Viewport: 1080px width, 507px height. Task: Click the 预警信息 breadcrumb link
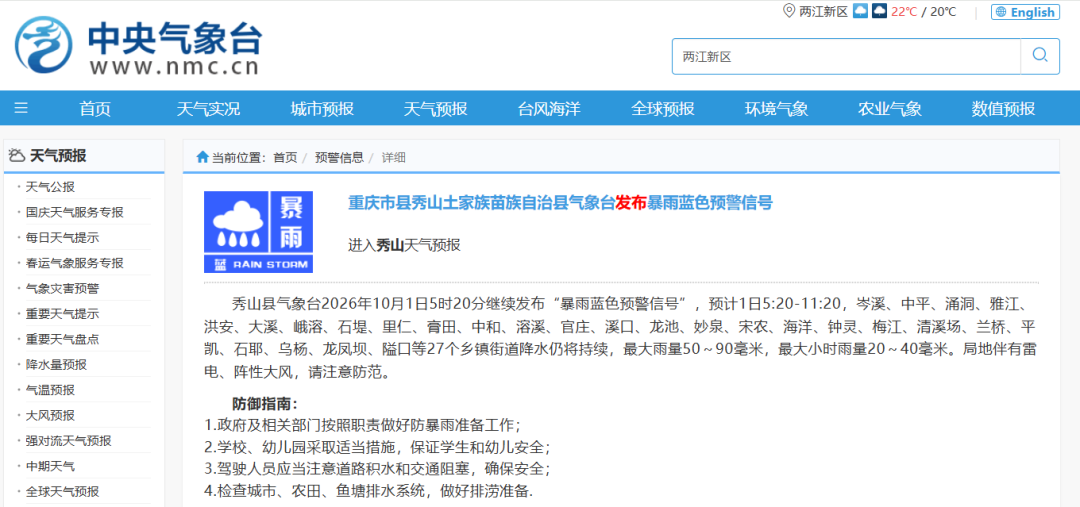340,157
